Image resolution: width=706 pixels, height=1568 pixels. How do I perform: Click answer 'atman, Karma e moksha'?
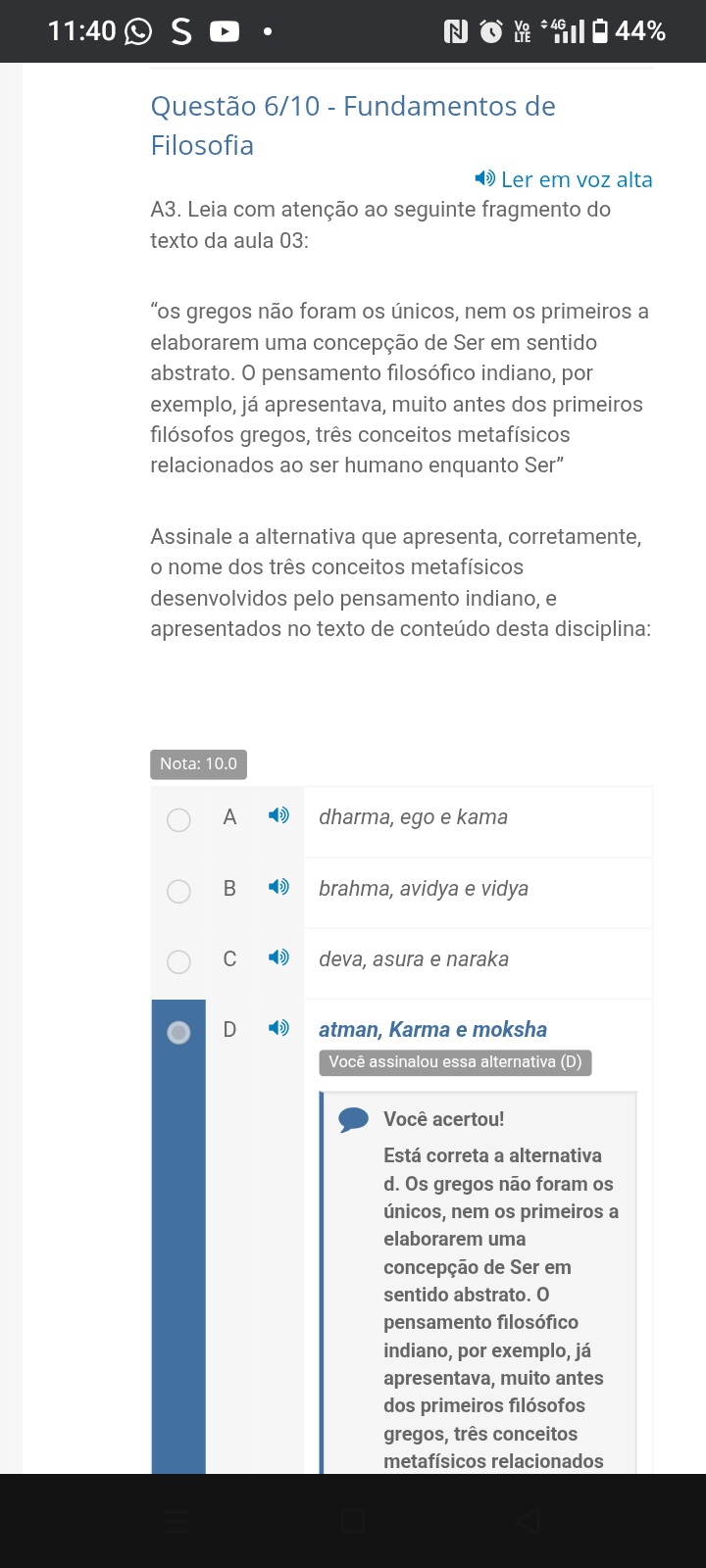[432, 1030]
